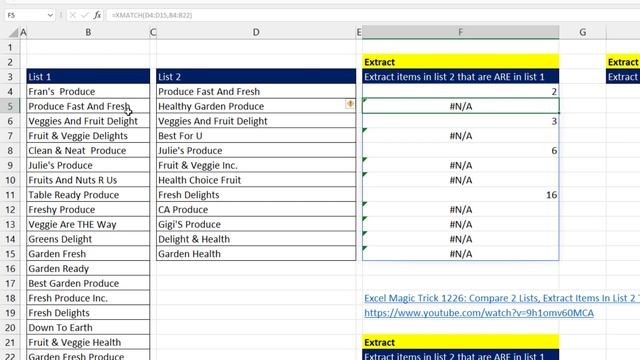Select row 20 header
The width and height of the screenshot is (640, 360).
pyautogui.click(x=10, y=327)
